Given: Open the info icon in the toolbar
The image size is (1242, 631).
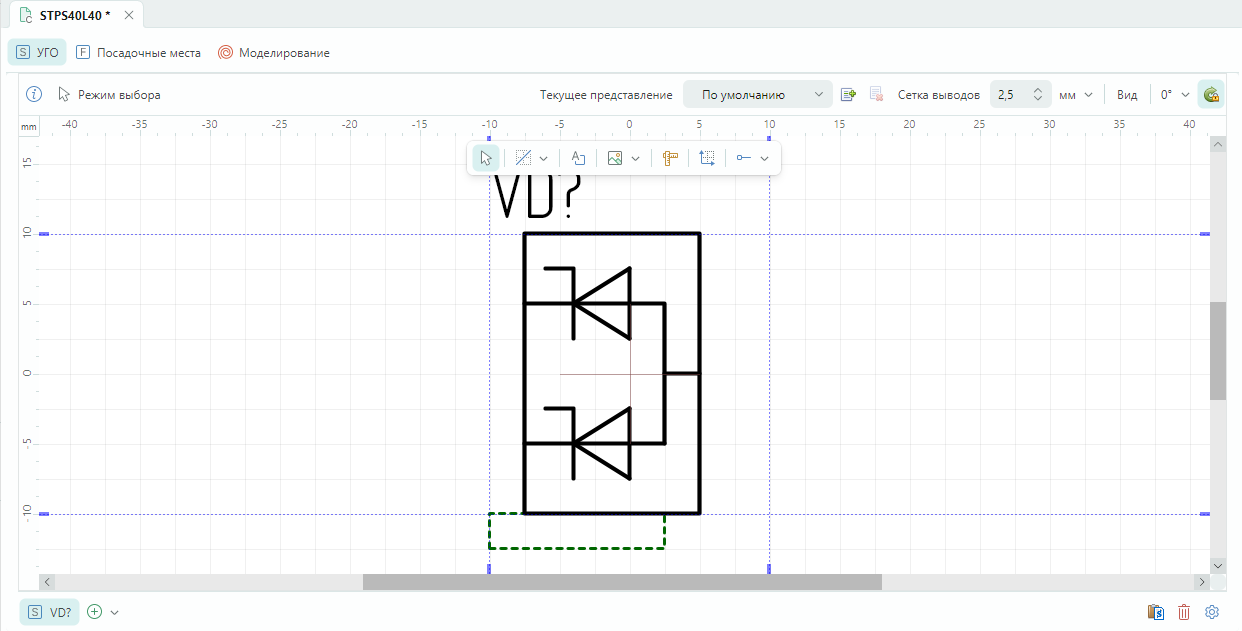Looking at the screenshot, I should click(34, 95).
